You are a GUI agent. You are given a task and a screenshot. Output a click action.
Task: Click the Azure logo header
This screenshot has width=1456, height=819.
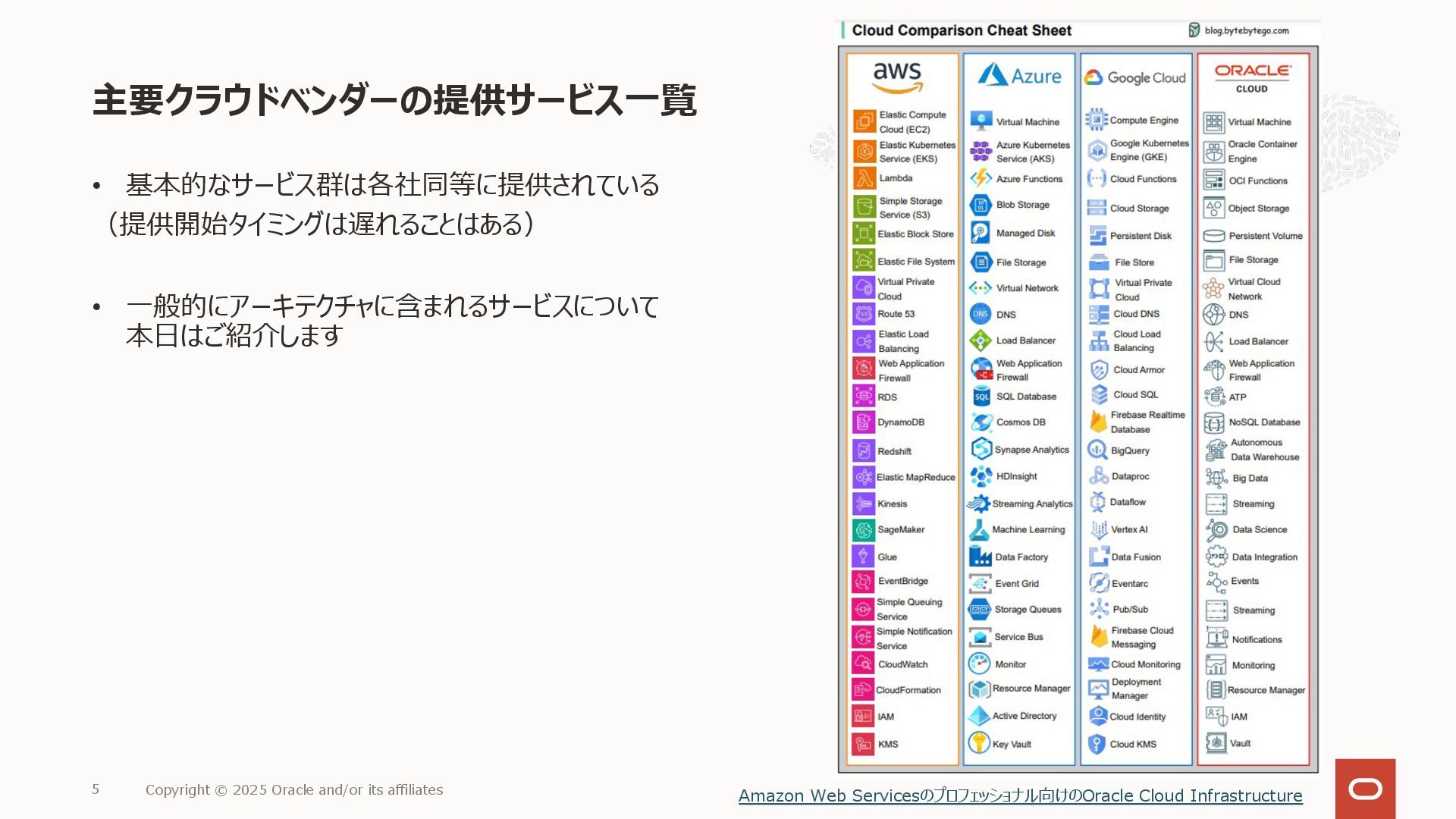(x=1019, y=76)
